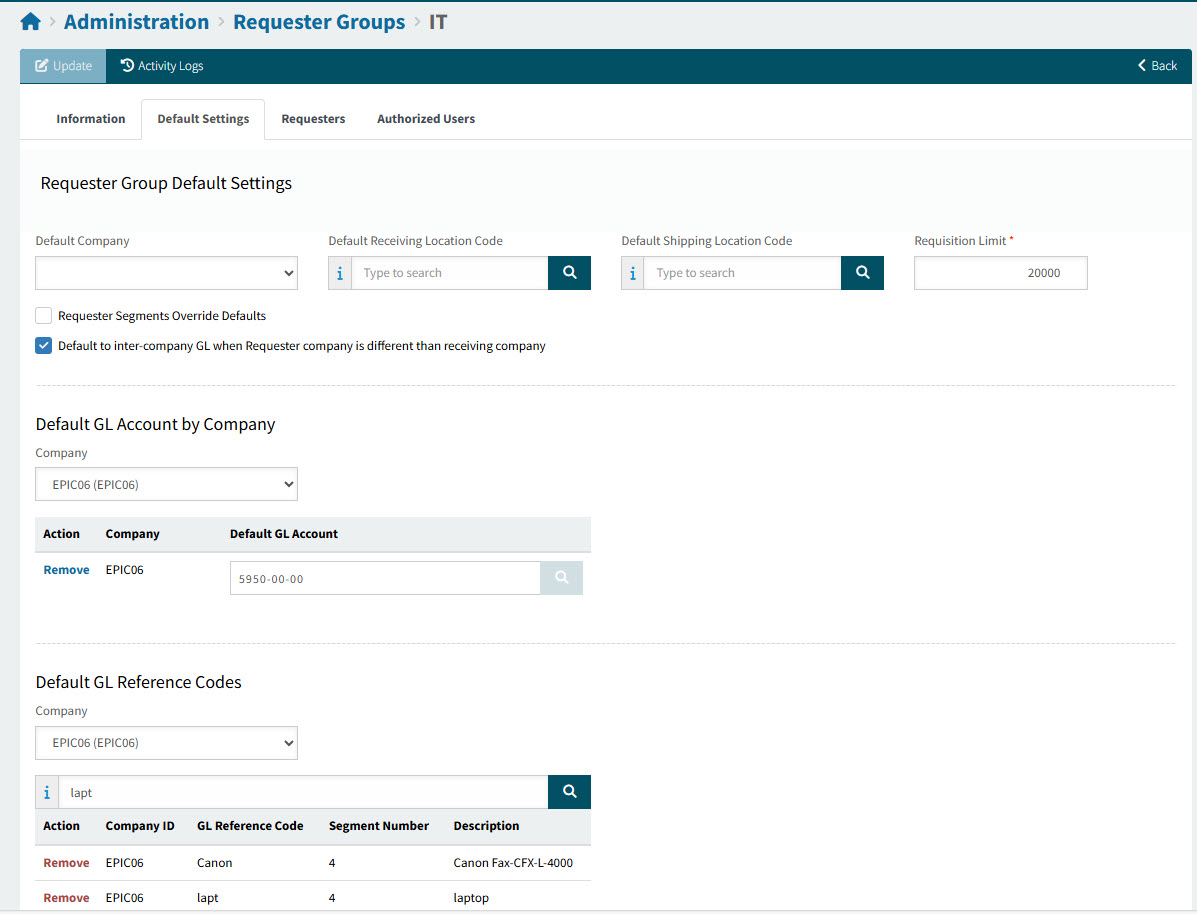Remove the Canon GL reference code row
This screenshot has height=914, width=1197.
click(66, 863)
